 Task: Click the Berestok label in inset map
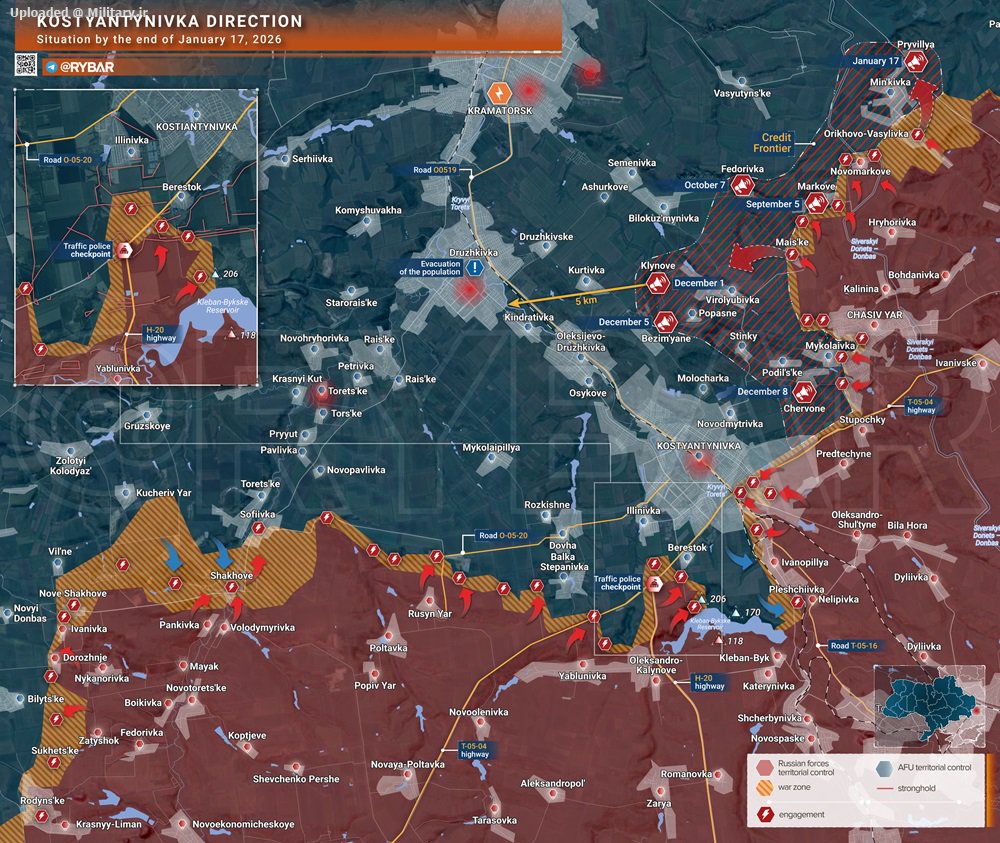[182, 187]
